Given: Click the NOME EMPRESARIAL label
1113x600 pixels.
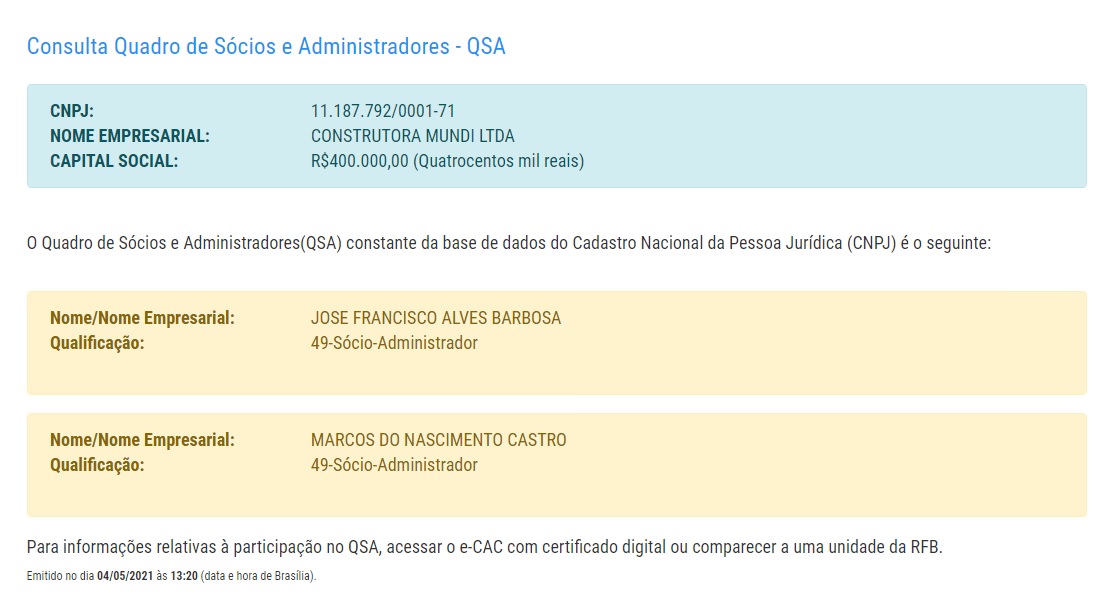Looking at the screenshot, I should coord(130,136).
